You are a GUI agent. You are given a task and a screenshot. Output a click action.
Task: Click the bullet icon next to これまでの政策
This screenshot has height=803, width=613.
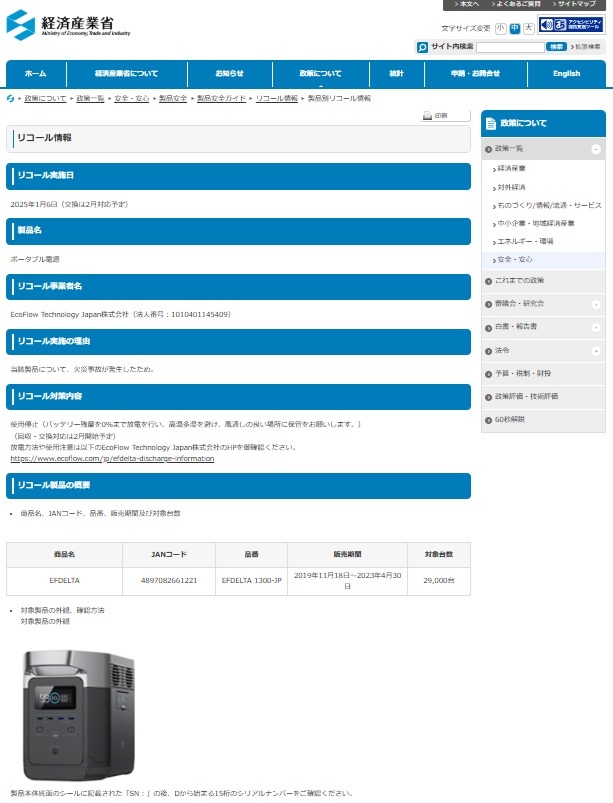coord(488,281)
